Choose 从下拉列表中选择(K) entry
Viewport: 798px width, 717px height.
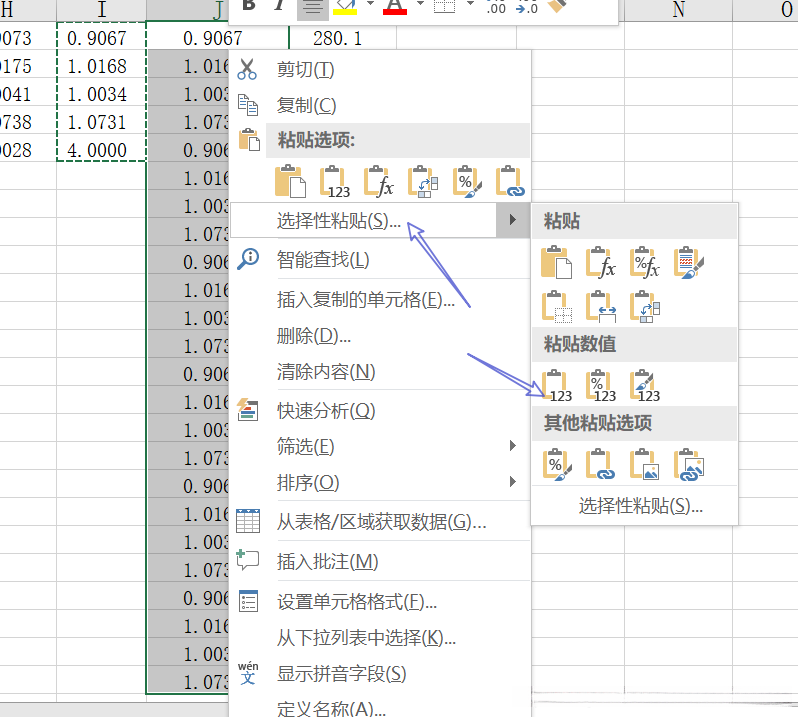point(366,637)
